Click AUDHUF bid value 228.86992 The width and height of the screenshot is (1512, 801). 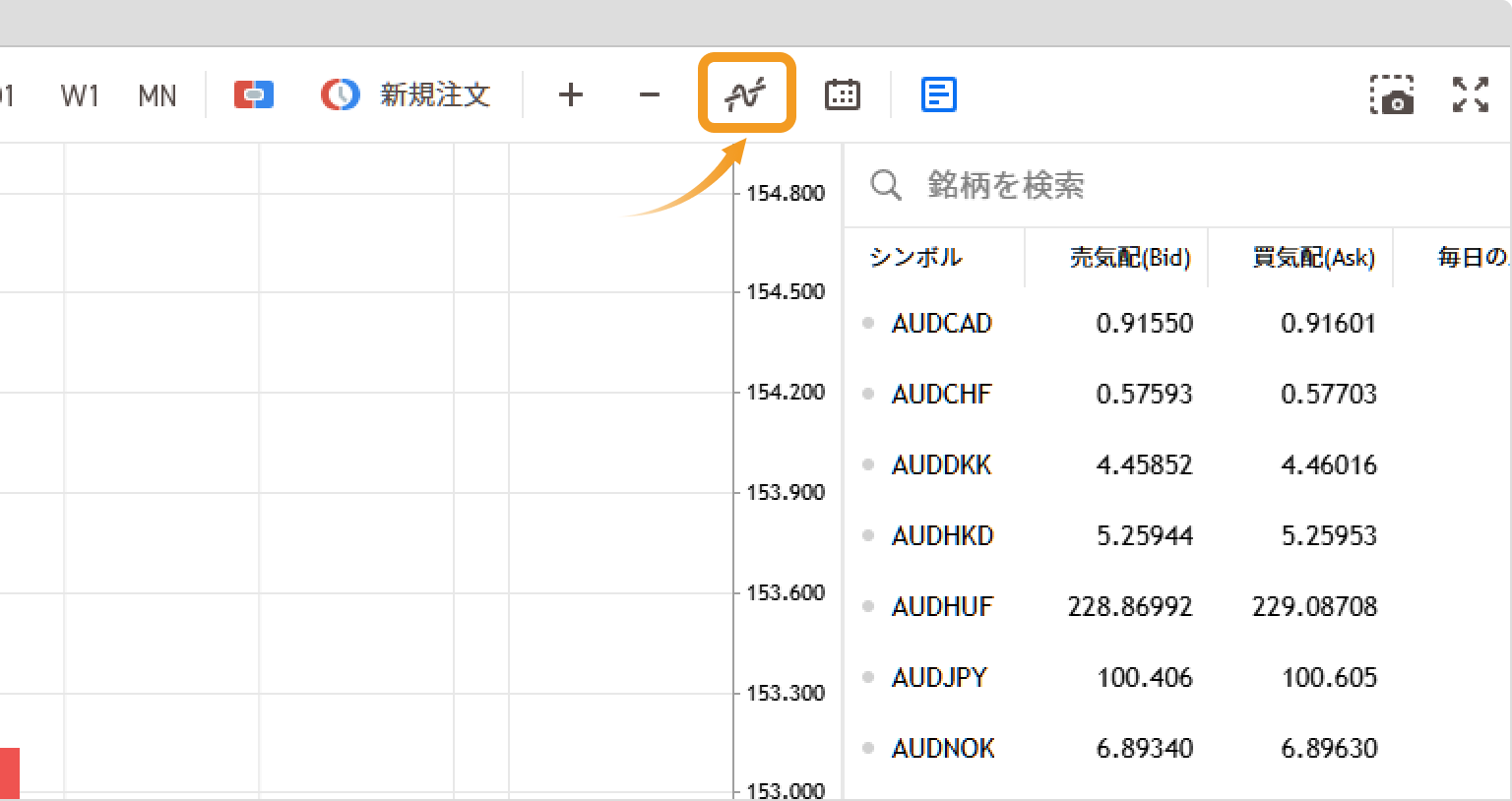(1130, 606)
